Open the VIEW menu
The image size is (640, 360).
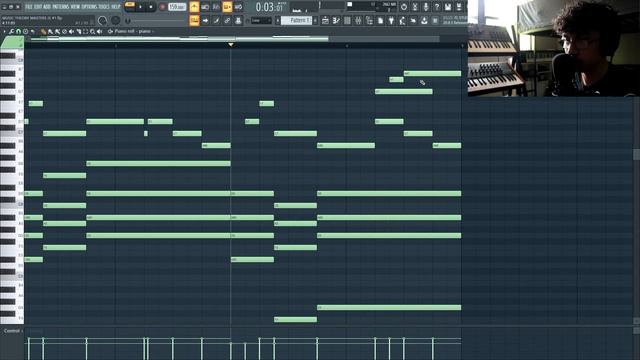(x=76, y=7)
